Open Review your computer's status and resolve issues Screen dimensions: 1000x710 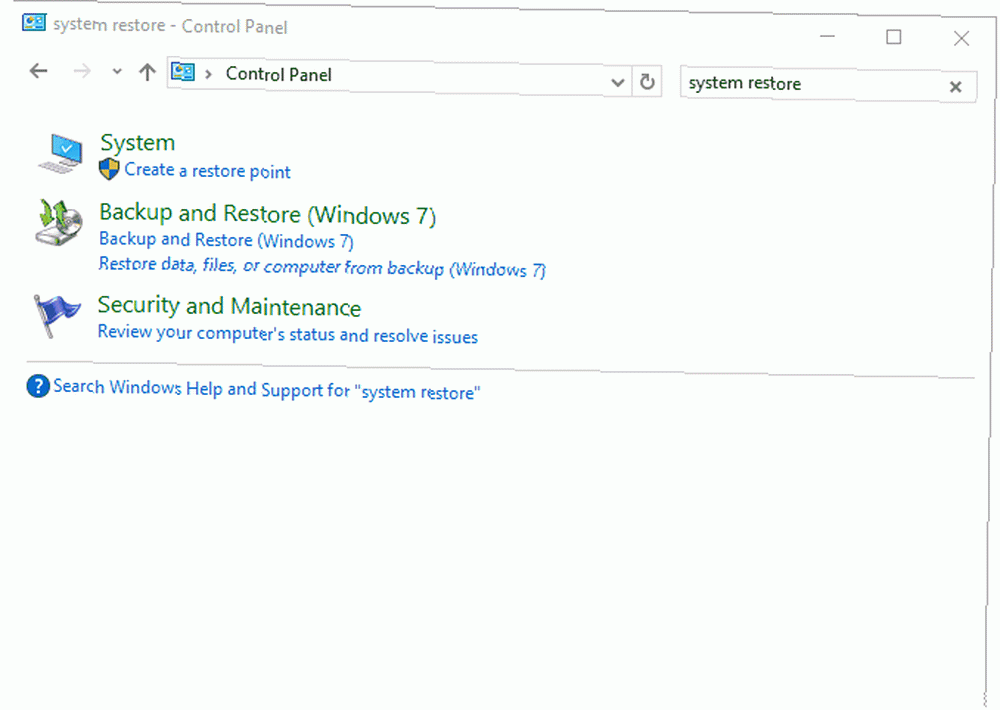coord(288,334)
